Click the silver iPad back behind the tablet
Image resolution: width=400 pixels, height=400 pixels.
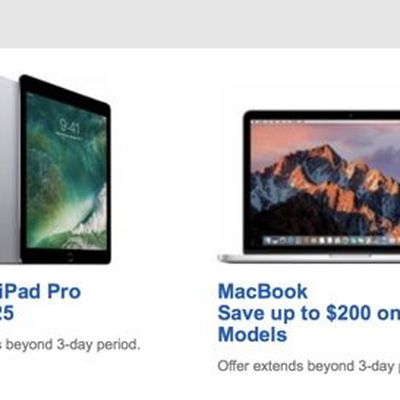tap(9, 169)
